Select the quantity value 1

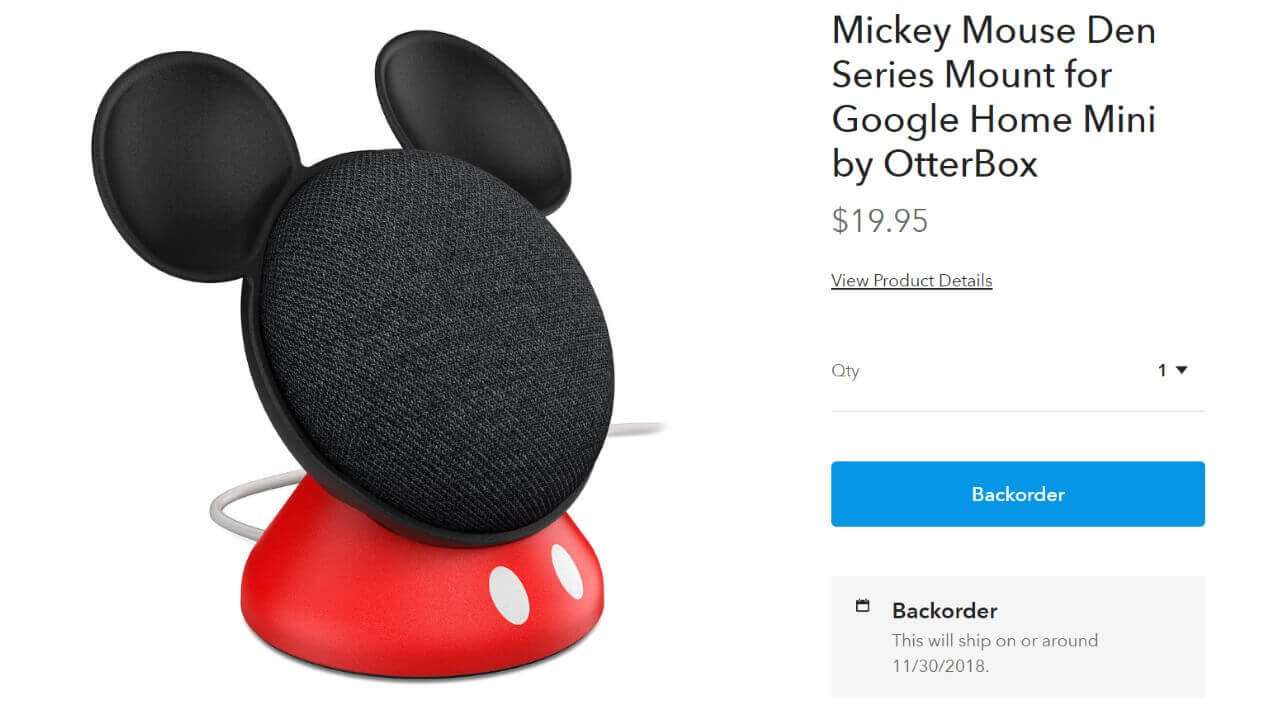(x=1162, y=370)
